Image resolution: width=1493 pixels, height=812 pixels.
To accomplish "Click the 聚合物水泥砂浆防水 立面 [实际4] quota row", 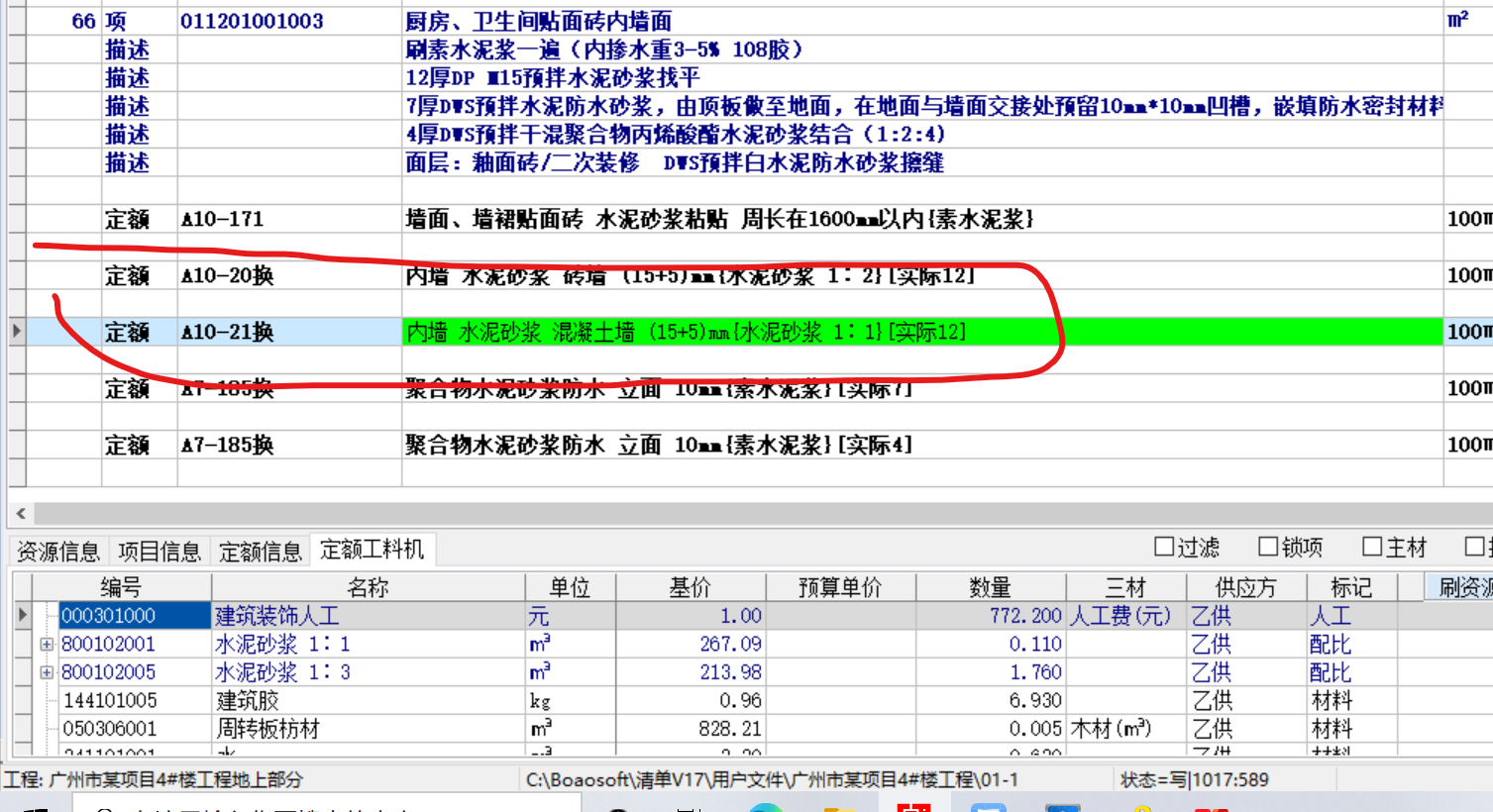I will 658,445.
